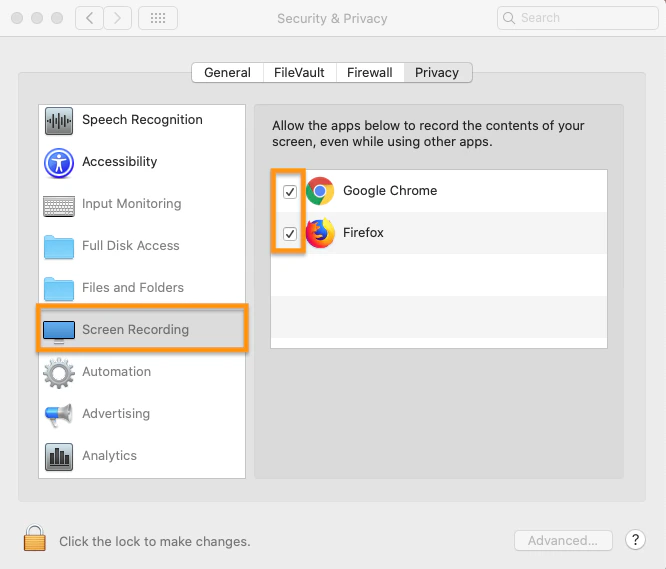Show all preferences via the grid icon
The height and width of the screenshot is (569, 666).
[x=158, y=18]
